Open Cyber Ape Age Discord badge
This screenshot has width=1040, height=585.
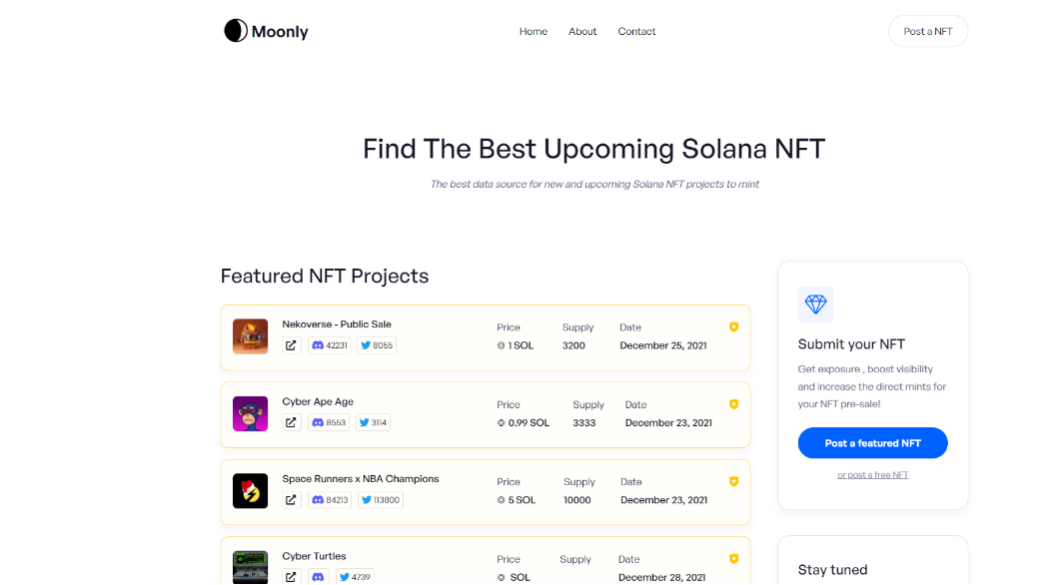329,423
